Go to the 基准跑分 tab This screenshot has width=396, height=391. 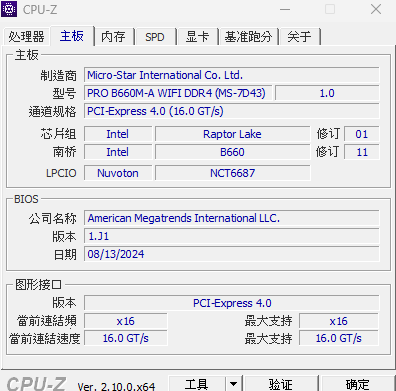(248, 37)
